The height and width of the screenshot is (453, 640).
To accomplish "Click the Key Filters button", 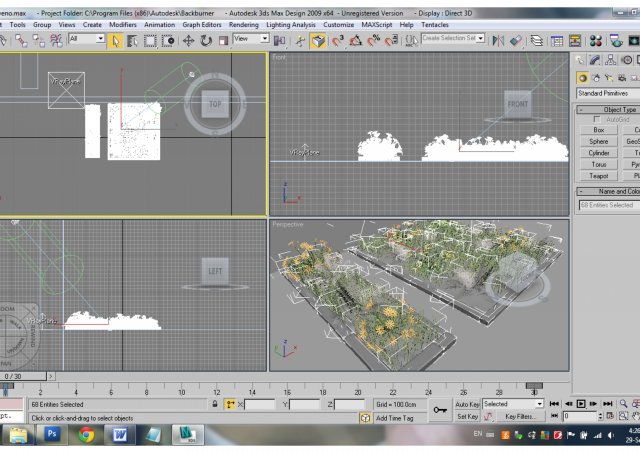I will click(518, 416).
